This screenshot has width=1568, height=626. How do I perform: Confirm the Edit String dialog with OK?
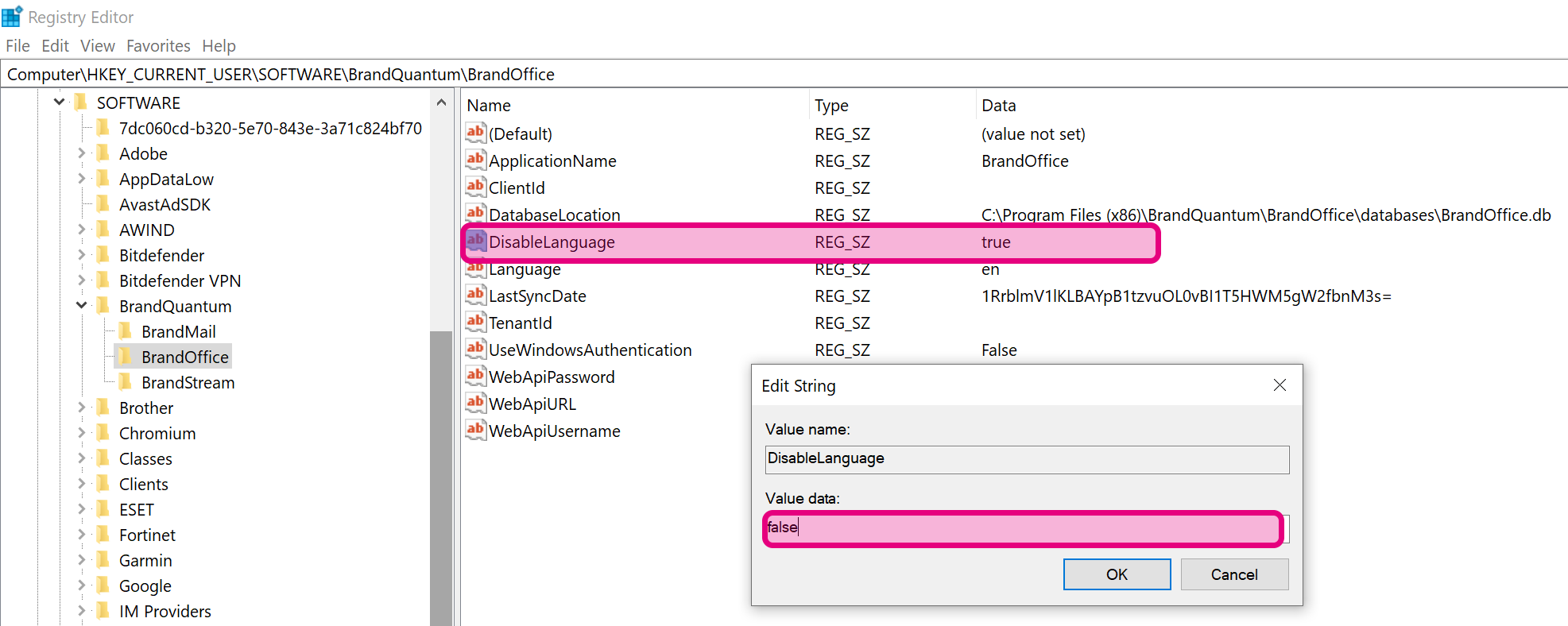pos(1117,574)
